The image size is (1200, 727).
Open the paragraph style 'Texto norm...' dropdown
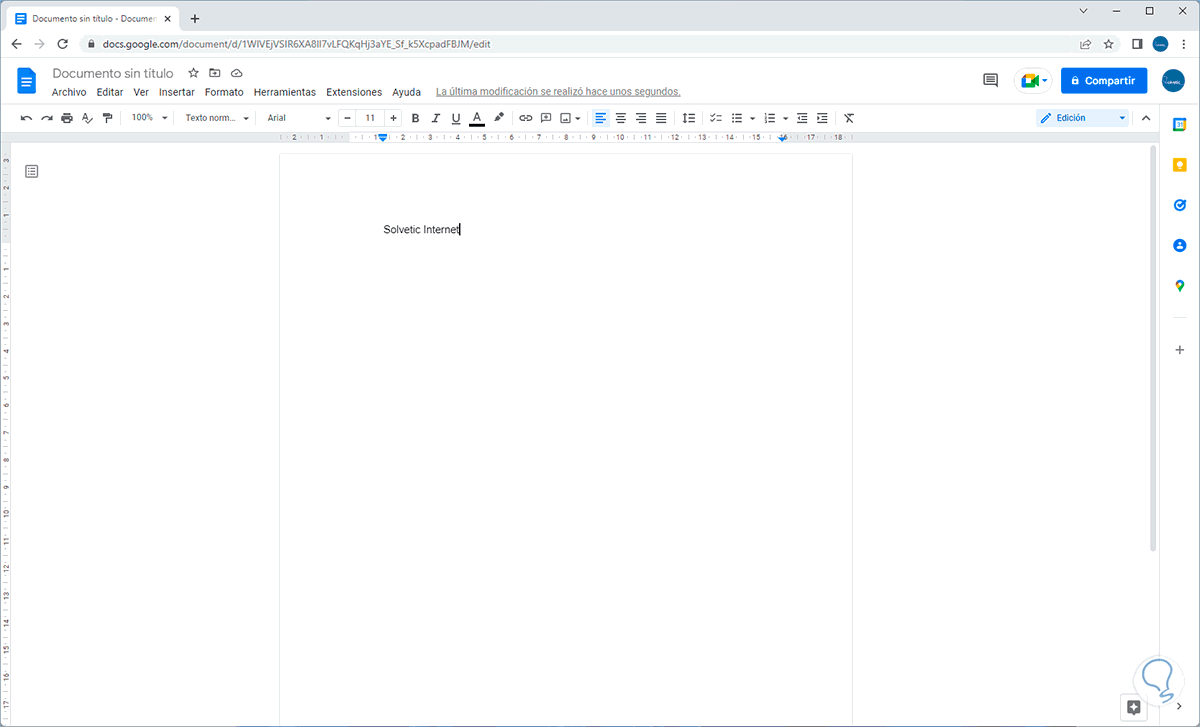(x=217, y=118)
